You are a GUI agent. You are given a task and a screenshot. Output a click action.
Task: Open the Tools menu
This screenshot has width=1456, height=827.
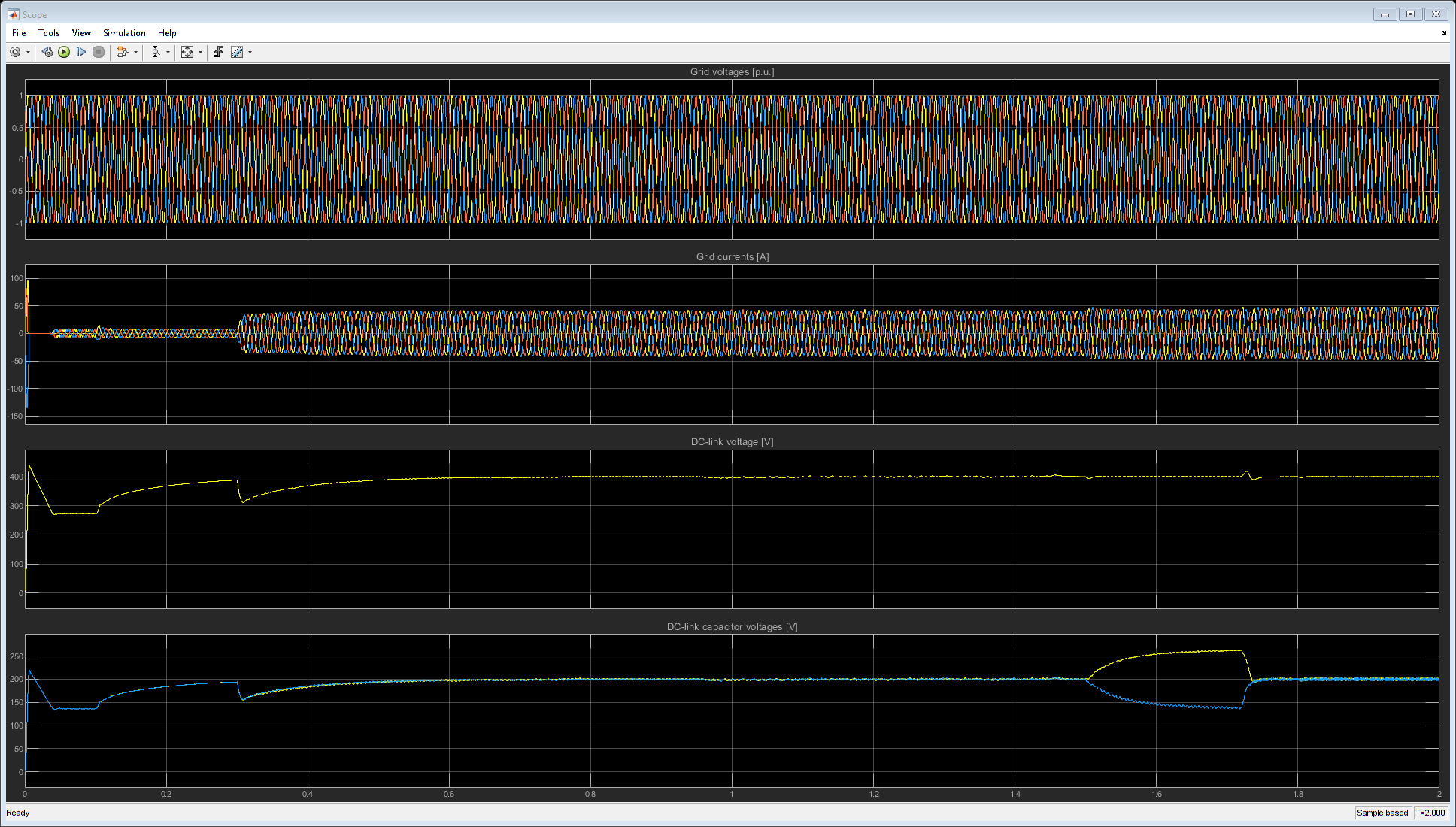pos(49,33)
